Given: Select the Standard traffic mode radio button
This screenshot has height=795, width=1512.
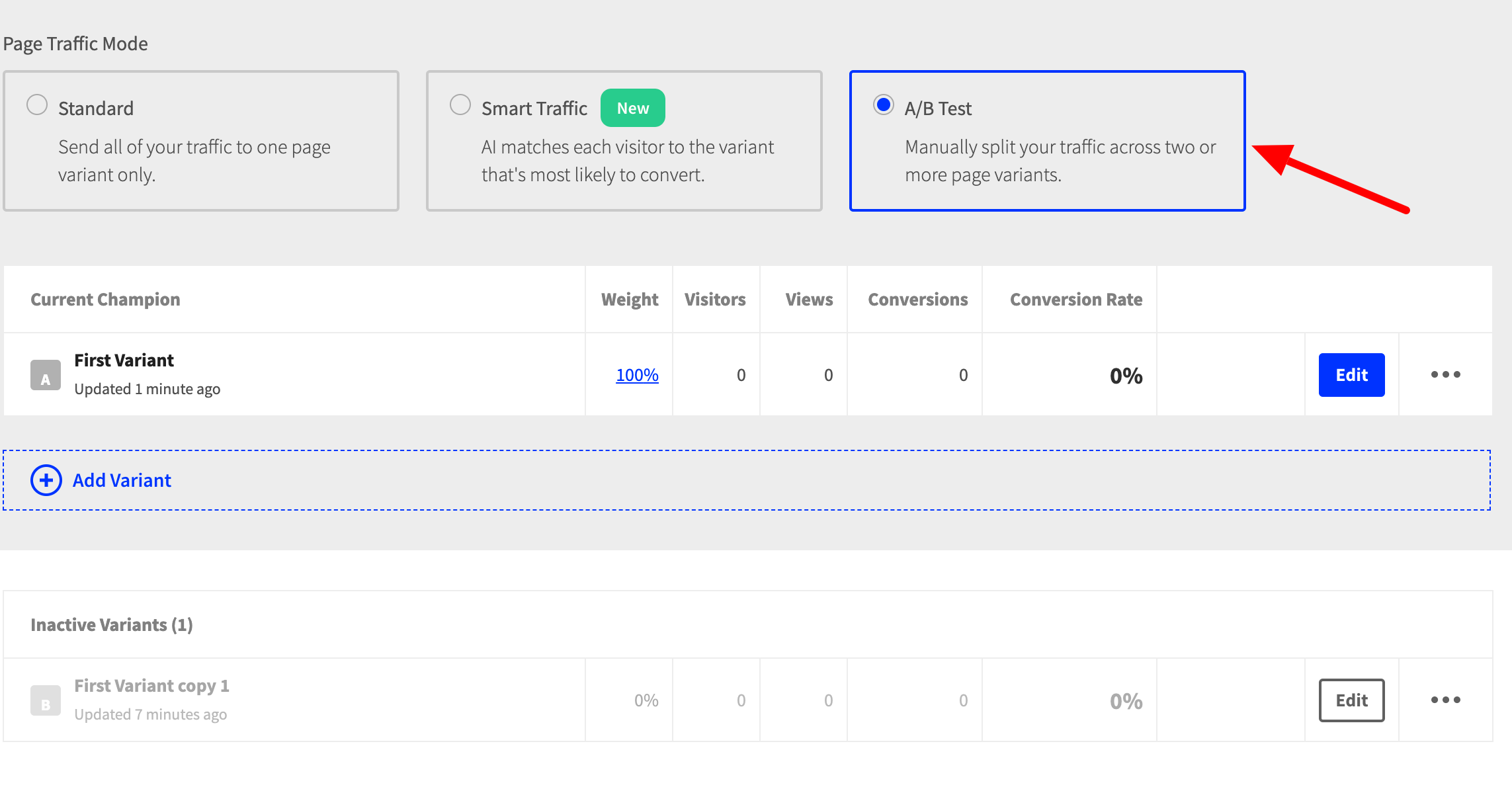Looking at the screenshot, I should coord(37,105).
